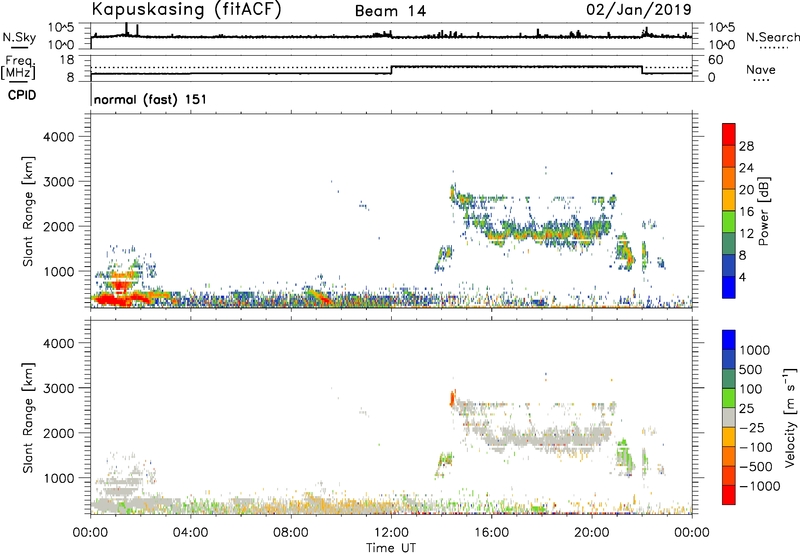Select the 'Velocity [m s⁻¹]' colorbar title
This screenshot has width=800, height=554.
pos(790,417)
